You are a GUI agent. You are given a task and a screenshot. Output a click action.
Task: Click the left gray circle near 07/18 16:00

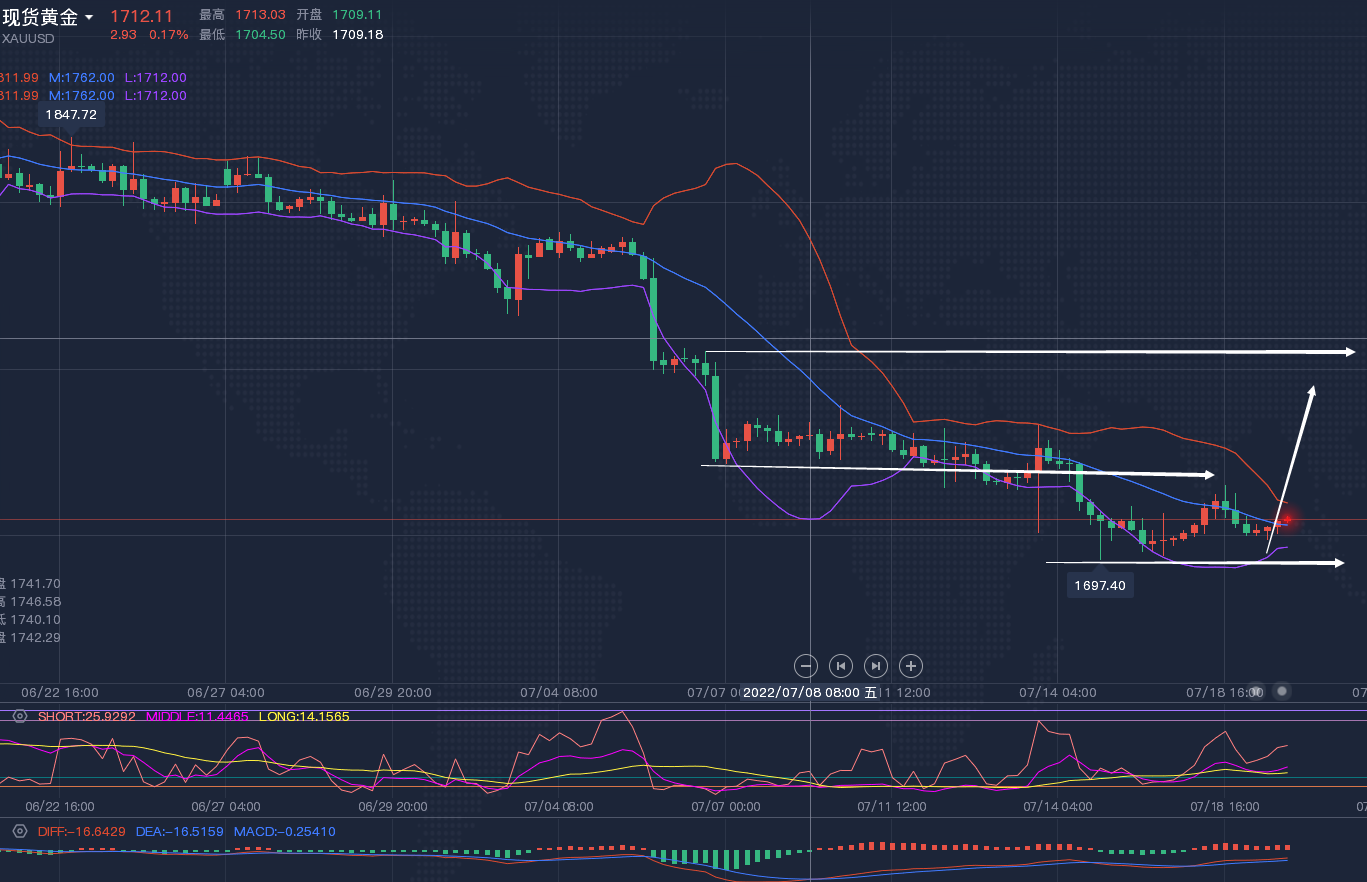pyautogui.click(x=1256, y=691)
